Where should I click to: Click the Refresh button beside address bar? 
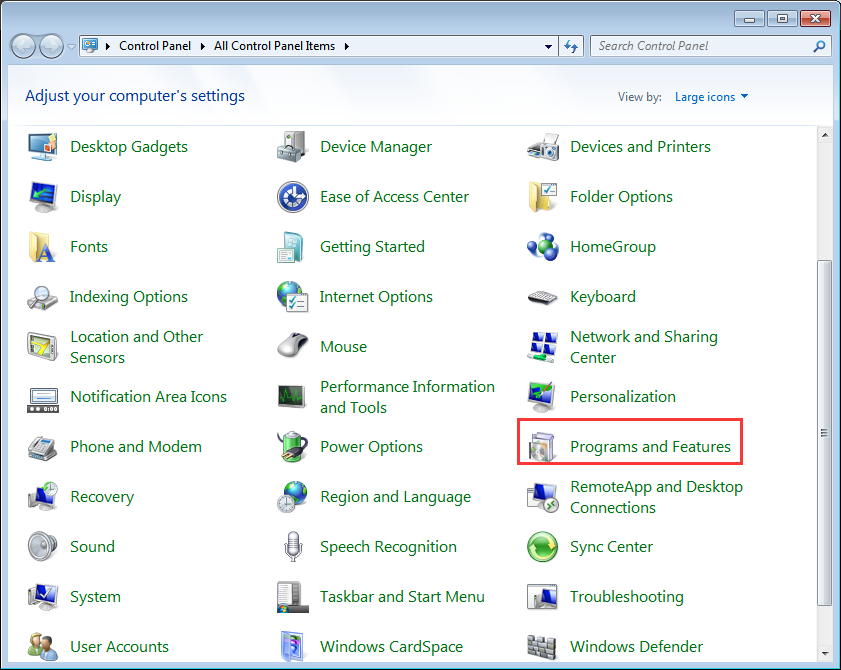coord(572,46)
